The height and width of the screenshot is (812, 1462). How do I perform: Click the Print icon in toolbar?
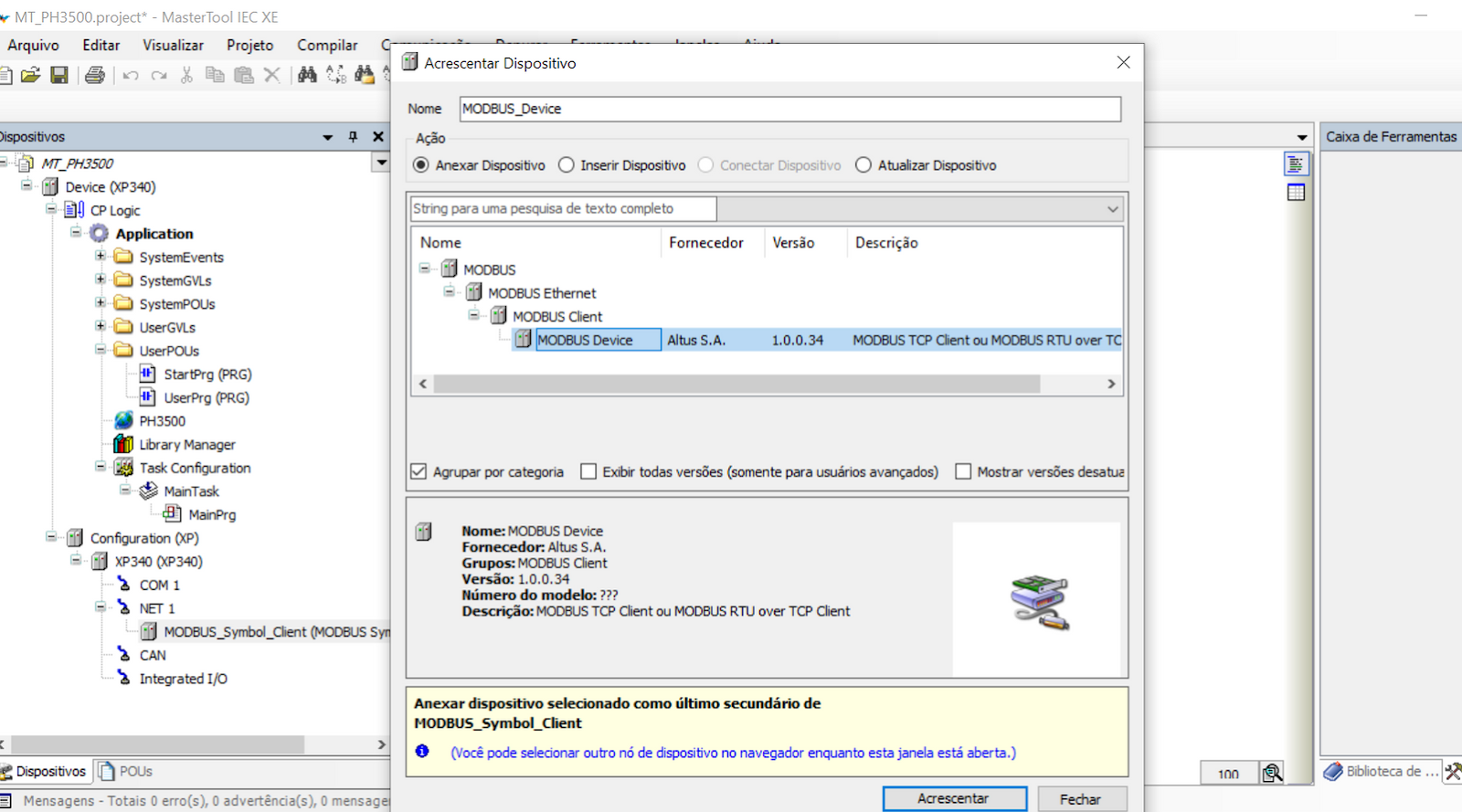[94, 75]
